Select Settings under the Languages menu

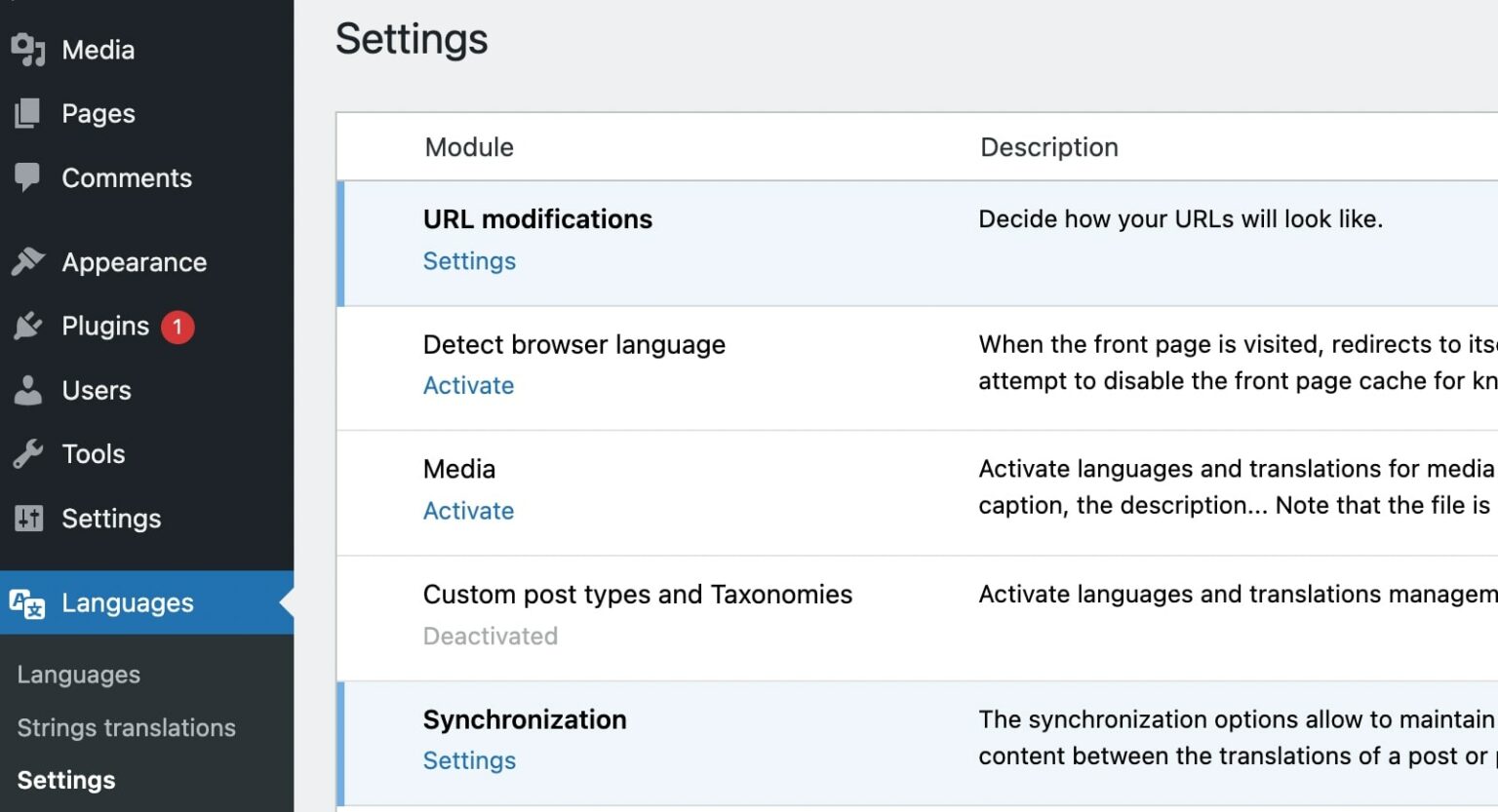pyautogui.click(x=65, y=780)
